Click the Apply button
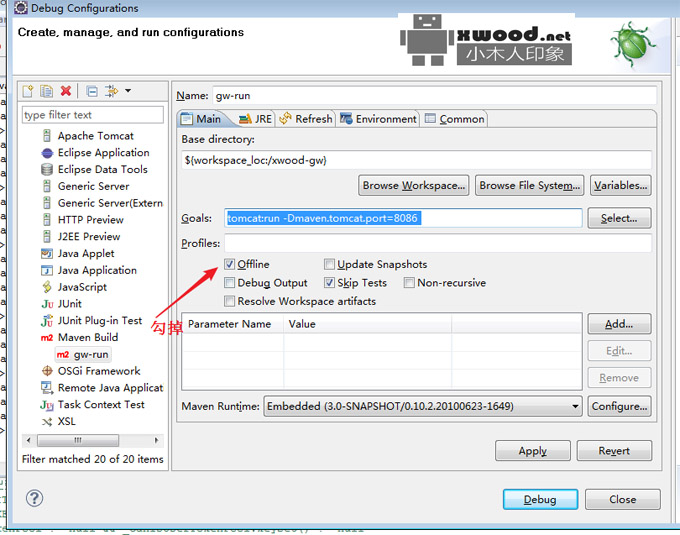Image resolution: width=680 pixels, height=535 pixels. point(533,451)
